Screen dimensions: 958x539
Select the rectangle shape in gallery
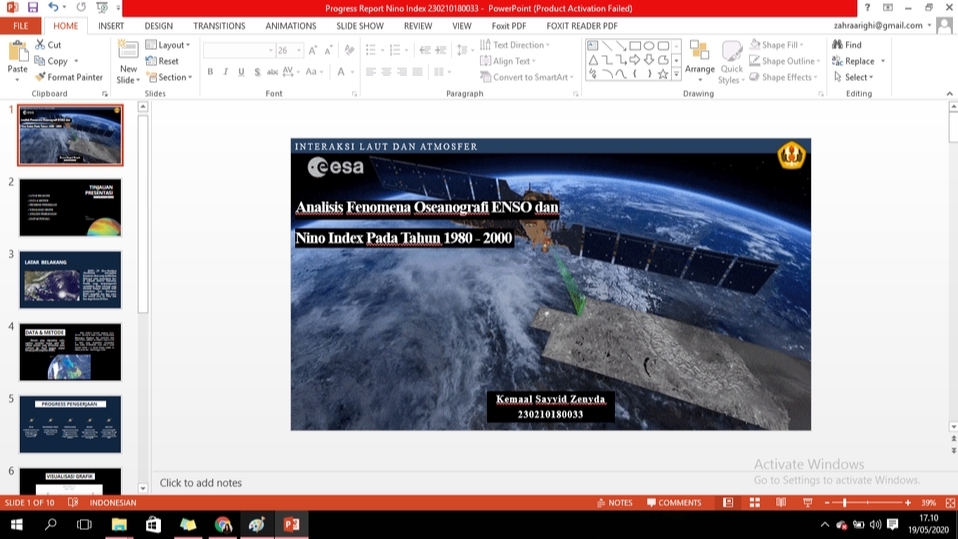click(635, 46)
